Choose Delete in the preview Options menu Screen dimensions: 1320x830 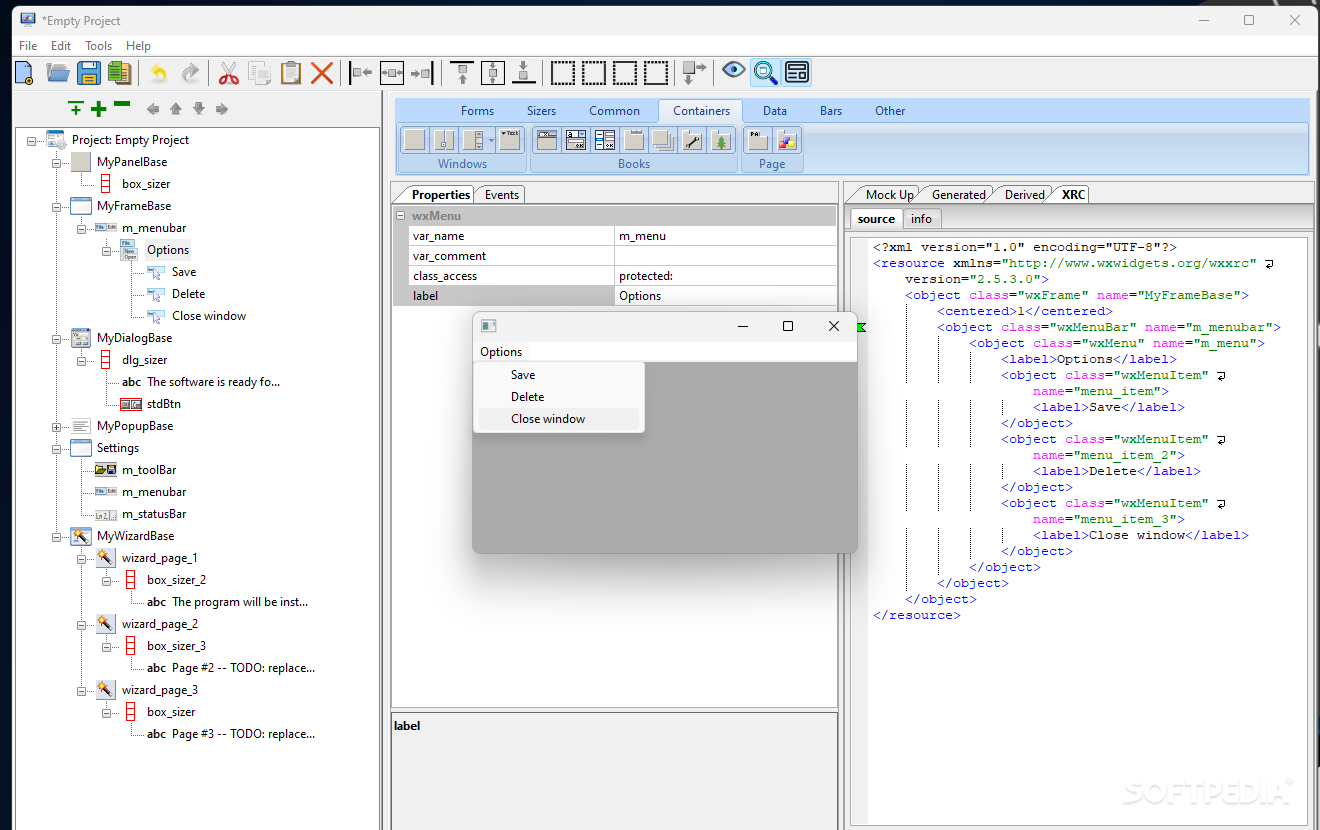pos(559,397)
